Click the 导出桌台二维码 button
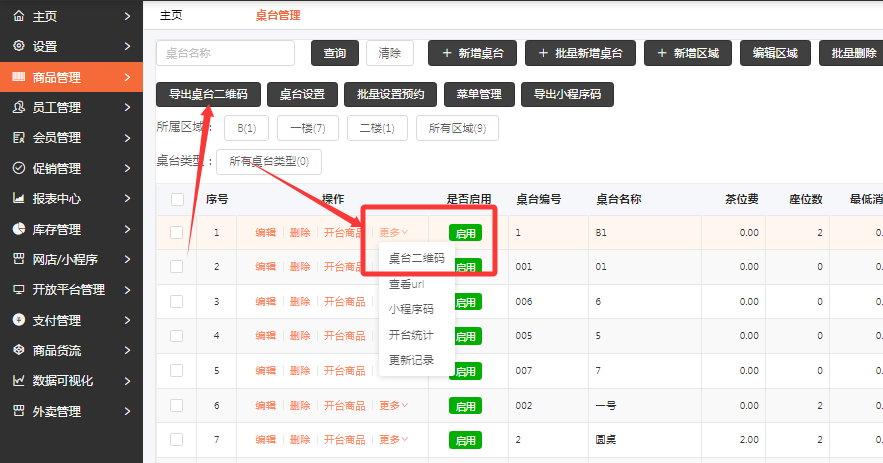 click(x=208, y=95)
